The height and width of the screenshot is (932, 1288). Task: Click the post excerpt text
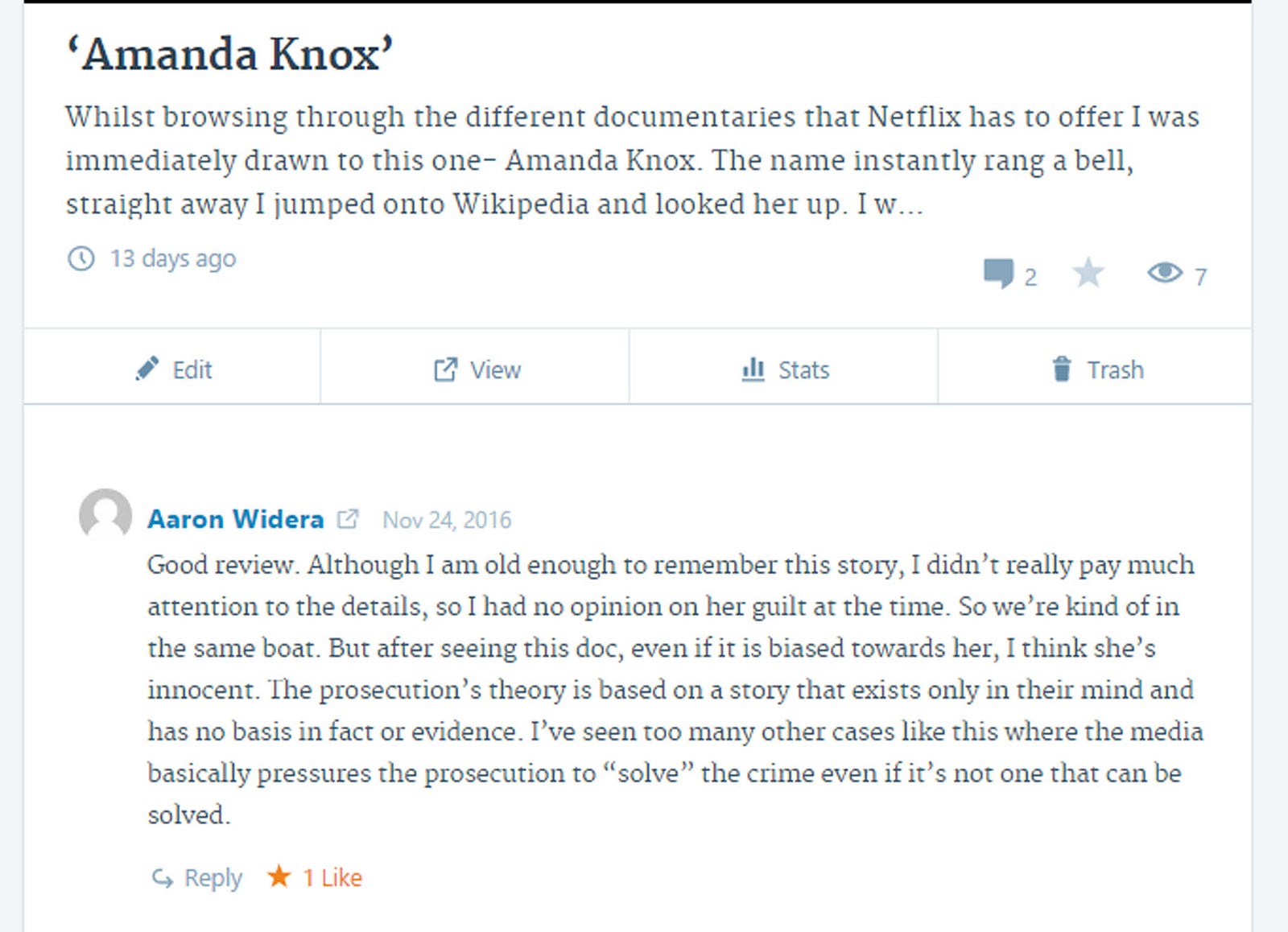[x=632, y=160]
